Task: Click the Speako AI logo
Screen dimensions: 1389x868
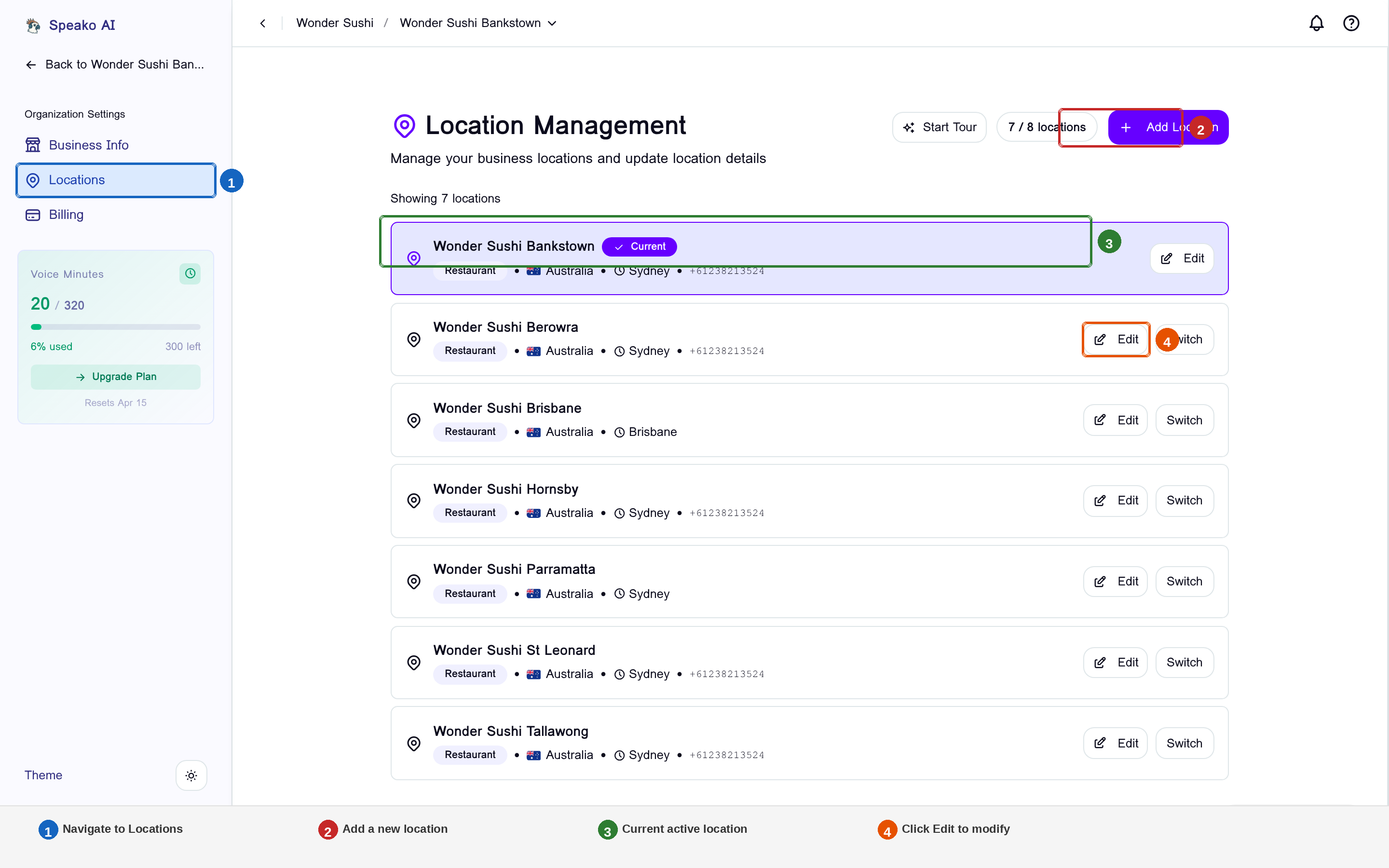Action: pos(70,25)
